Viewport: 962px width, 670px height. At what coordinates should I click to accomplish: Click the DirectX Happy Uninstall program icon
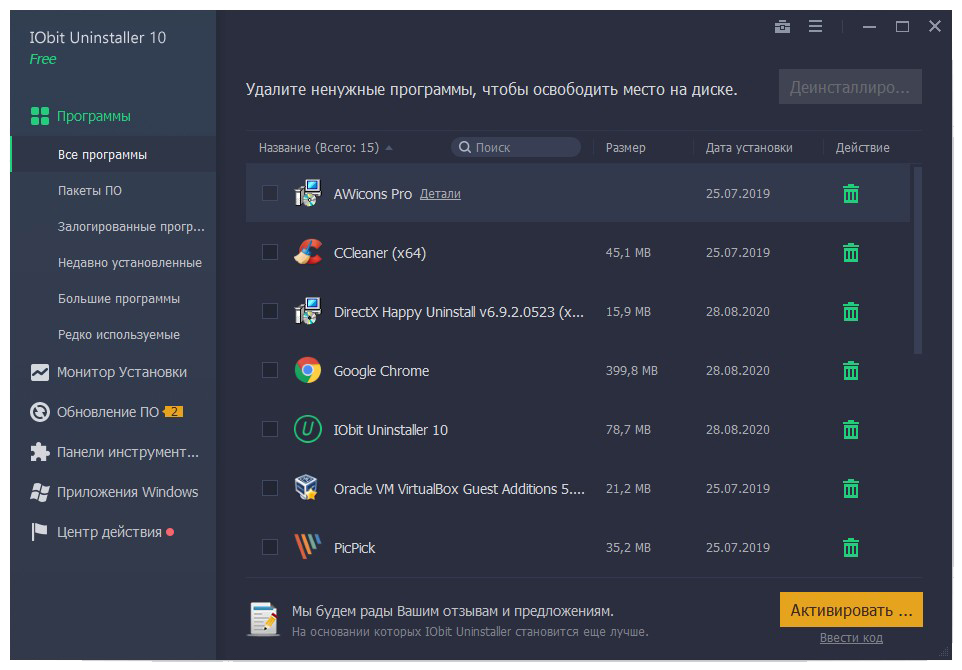pos(307,311)
